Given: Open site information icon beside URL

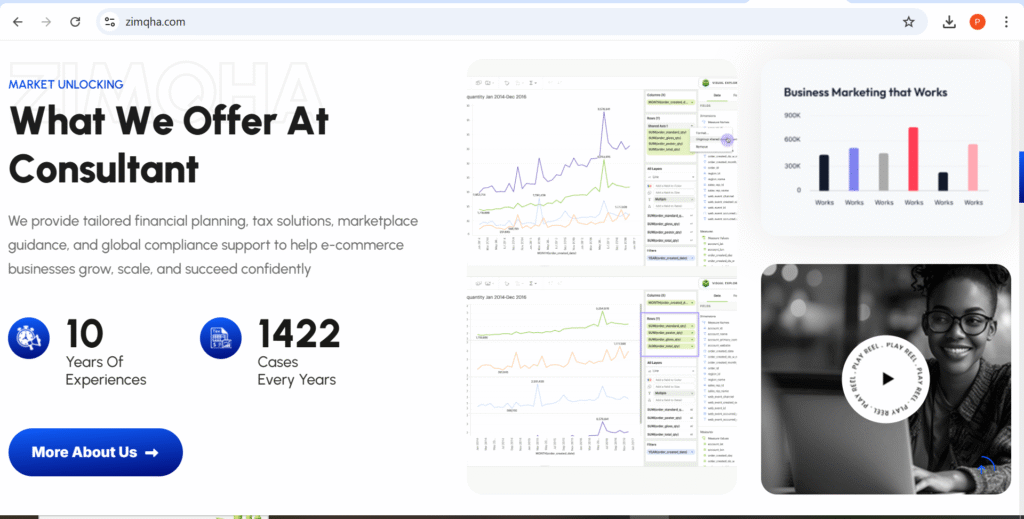Looking at the screenshot, I should [111, 21].
